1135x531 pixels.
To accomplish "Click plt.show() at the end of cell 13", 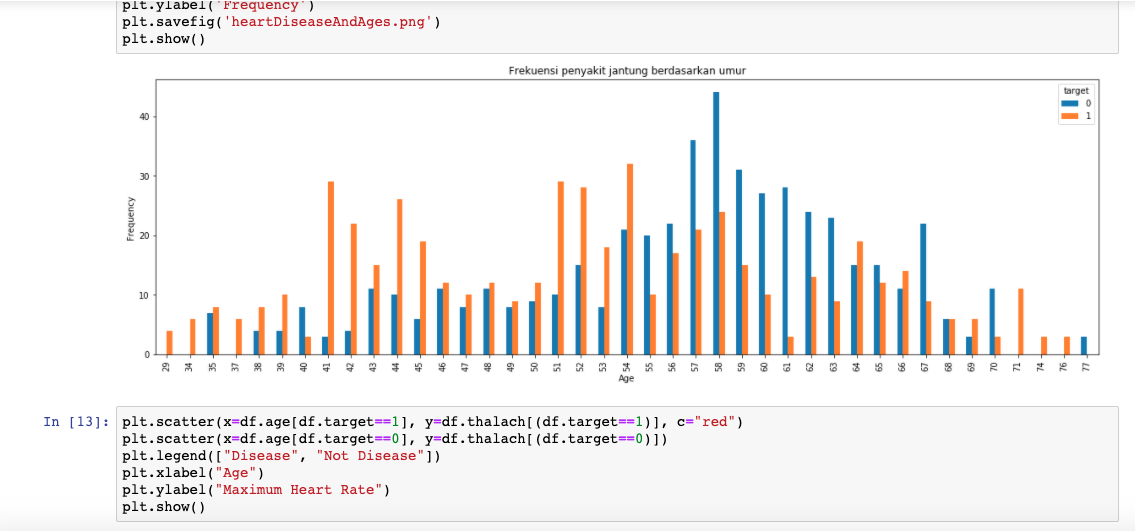I will [163, 507].
